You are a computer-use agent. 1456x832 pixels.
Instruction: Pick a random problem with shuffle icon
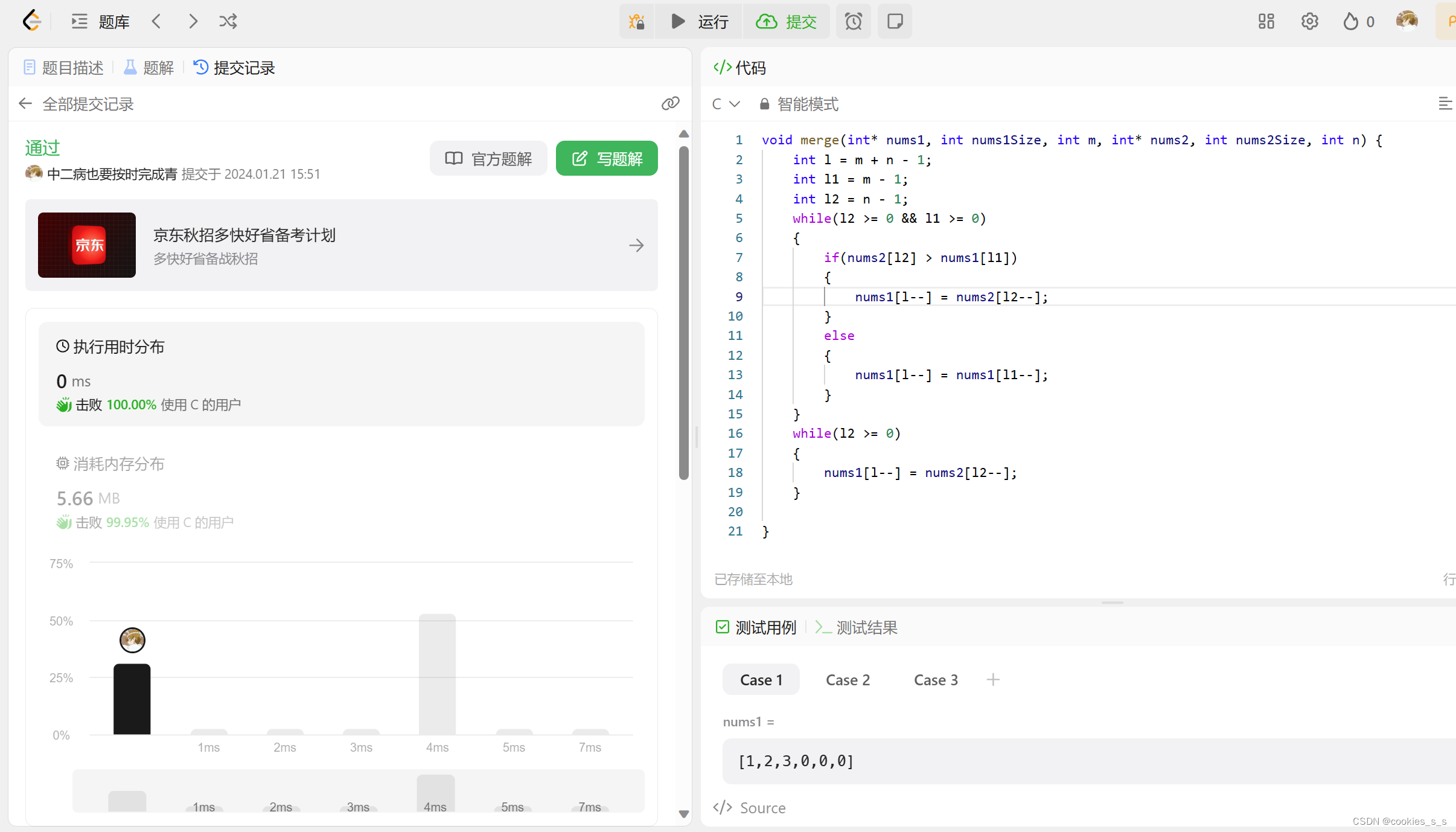(228, 21)
